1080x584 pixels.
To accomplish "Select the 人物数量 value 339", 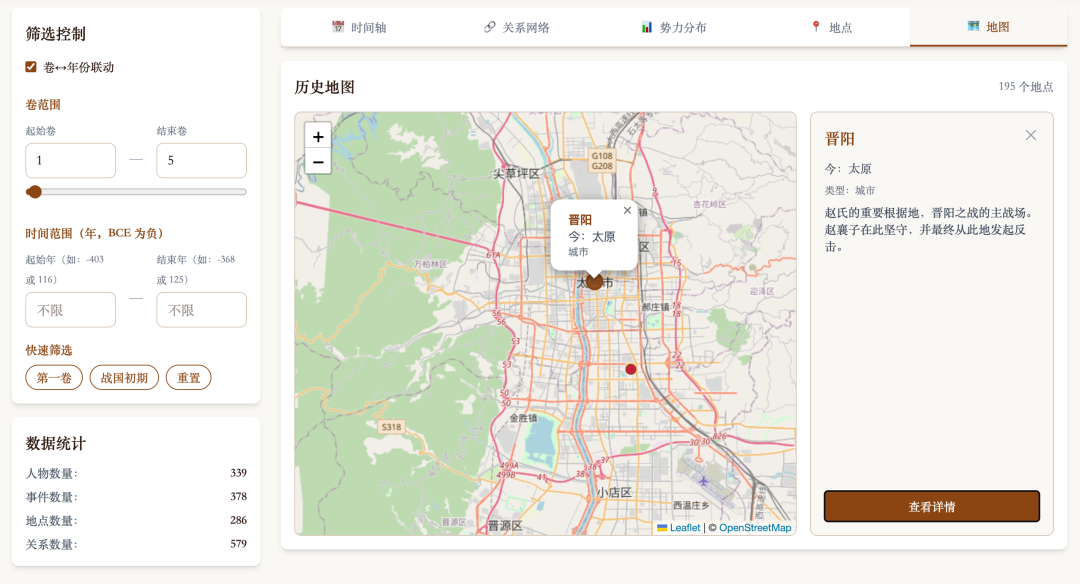I will (238, 473).
